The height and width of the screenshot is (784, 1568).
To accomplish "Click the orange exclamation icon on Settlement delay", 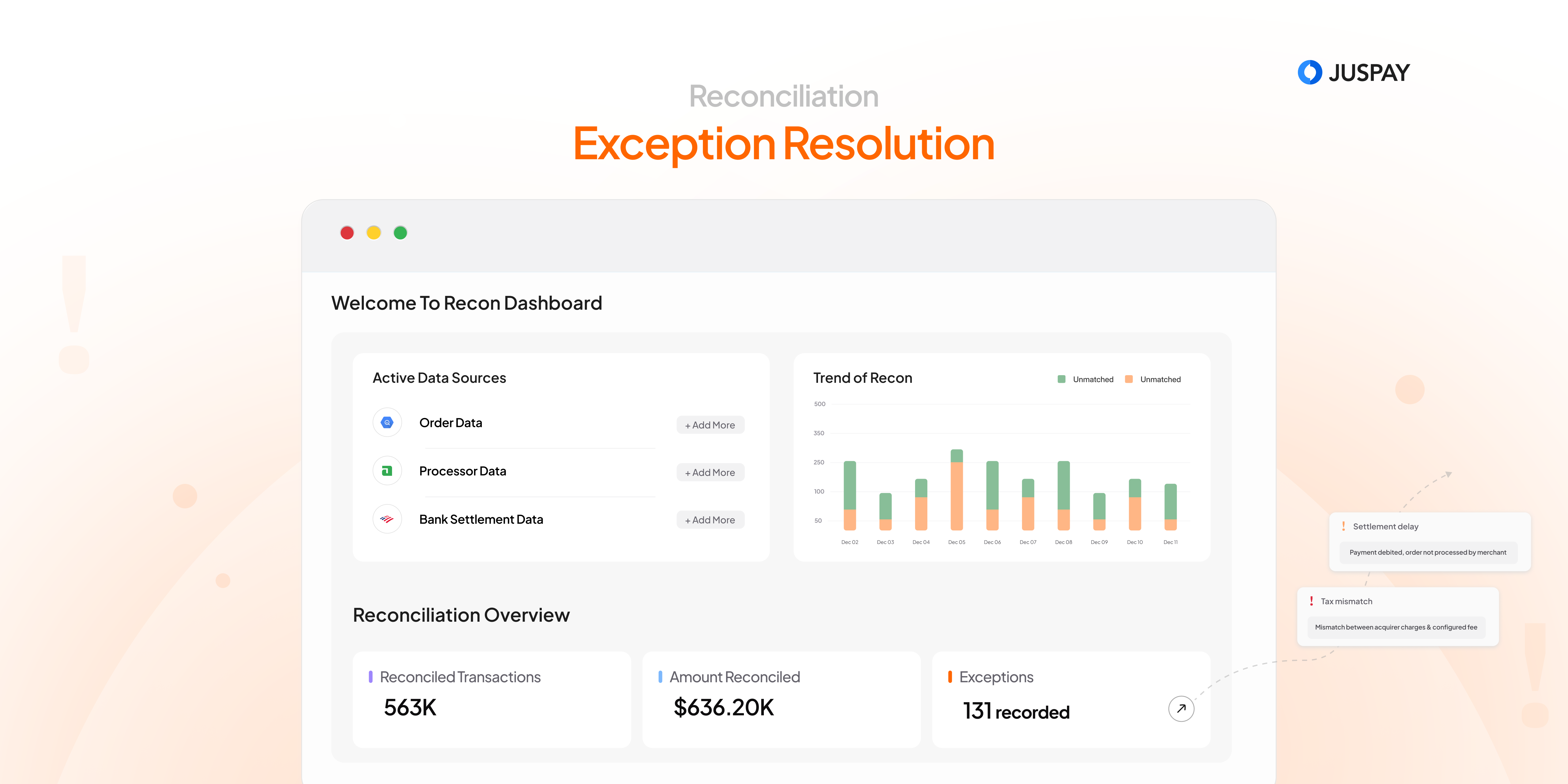I will (1344, 526).
